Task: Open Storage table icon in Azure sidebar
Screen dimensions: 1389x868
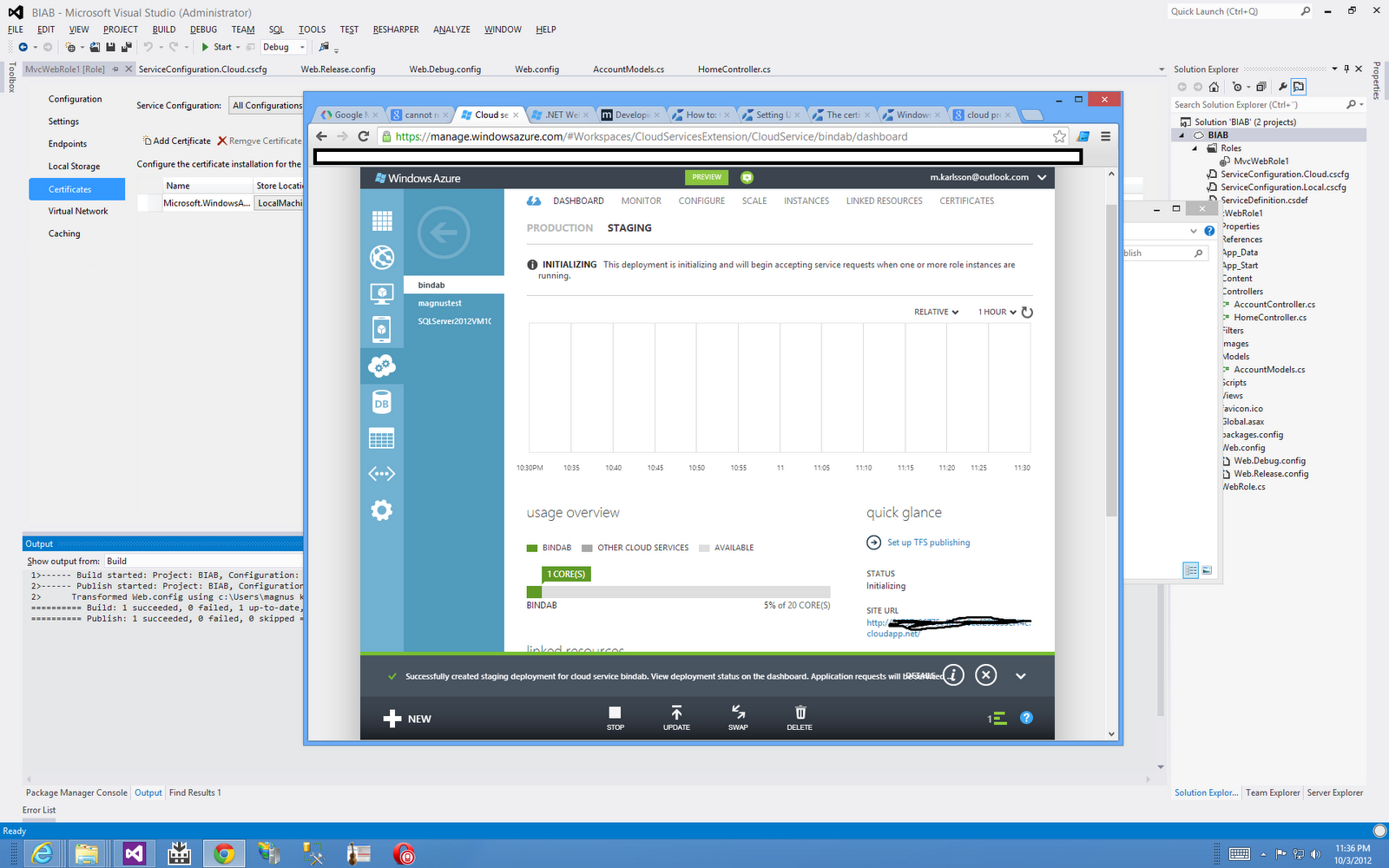Action: pos(382,438)
